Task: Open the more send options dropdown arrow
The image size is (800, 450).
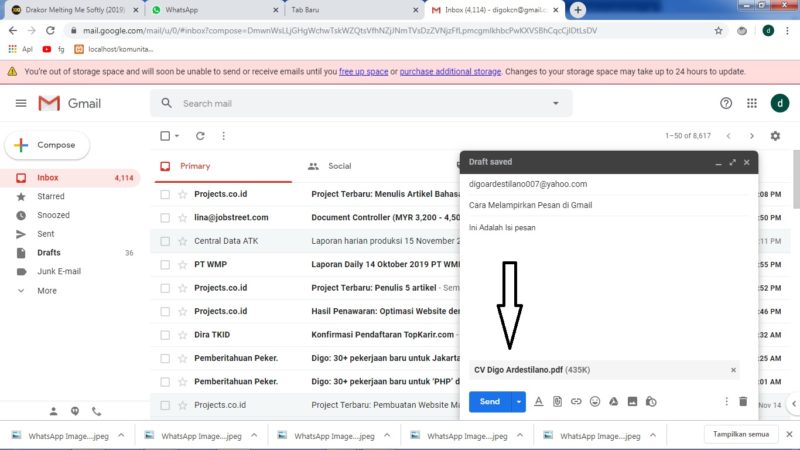Action: [x=518, y=402]
